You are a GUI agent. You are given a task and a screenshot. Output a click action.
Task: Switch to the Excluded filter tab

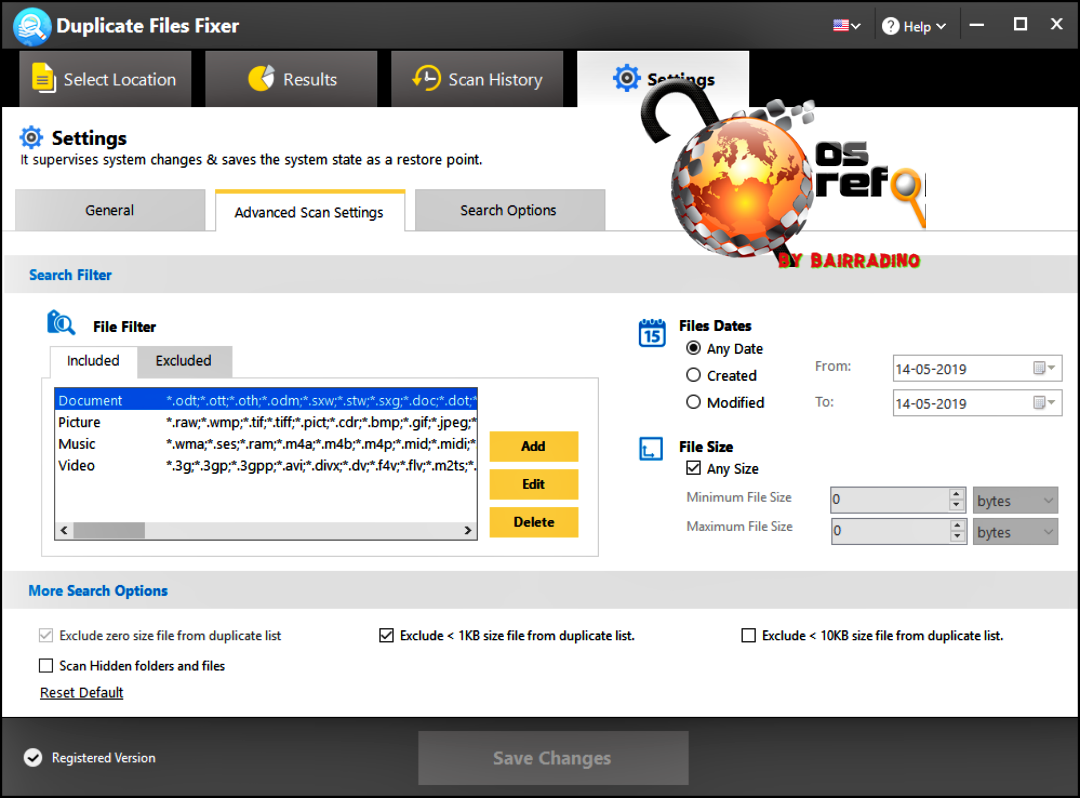tap(184, 361)
